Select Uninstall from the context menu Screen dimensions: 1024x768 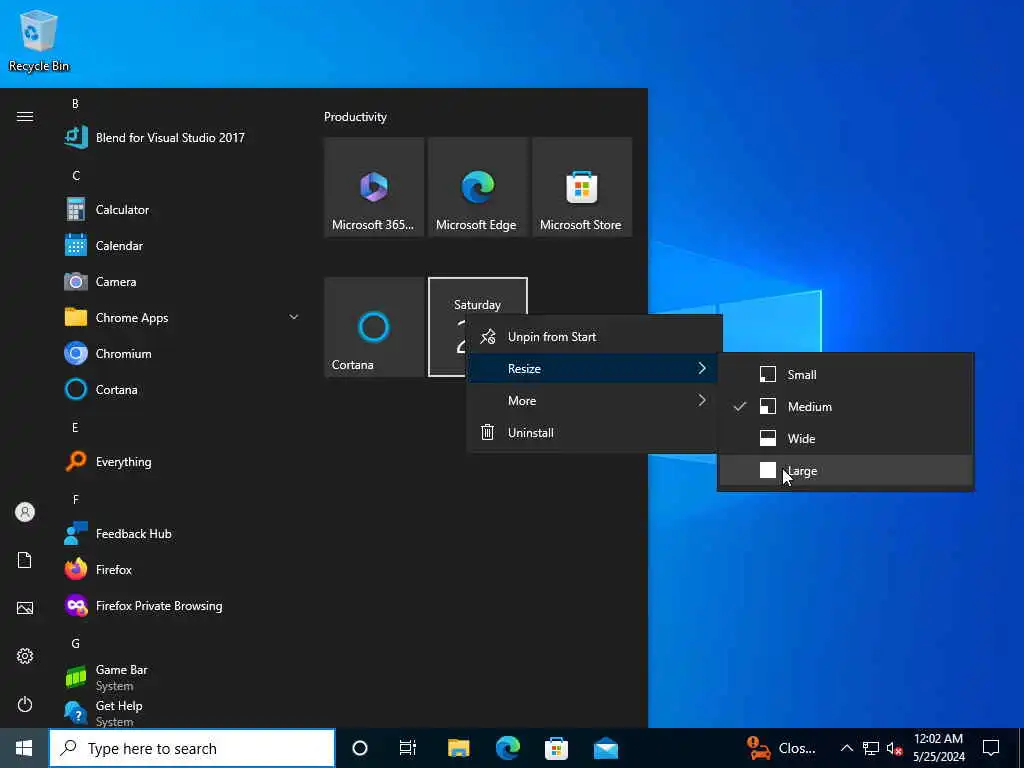[x=594, y=432]
